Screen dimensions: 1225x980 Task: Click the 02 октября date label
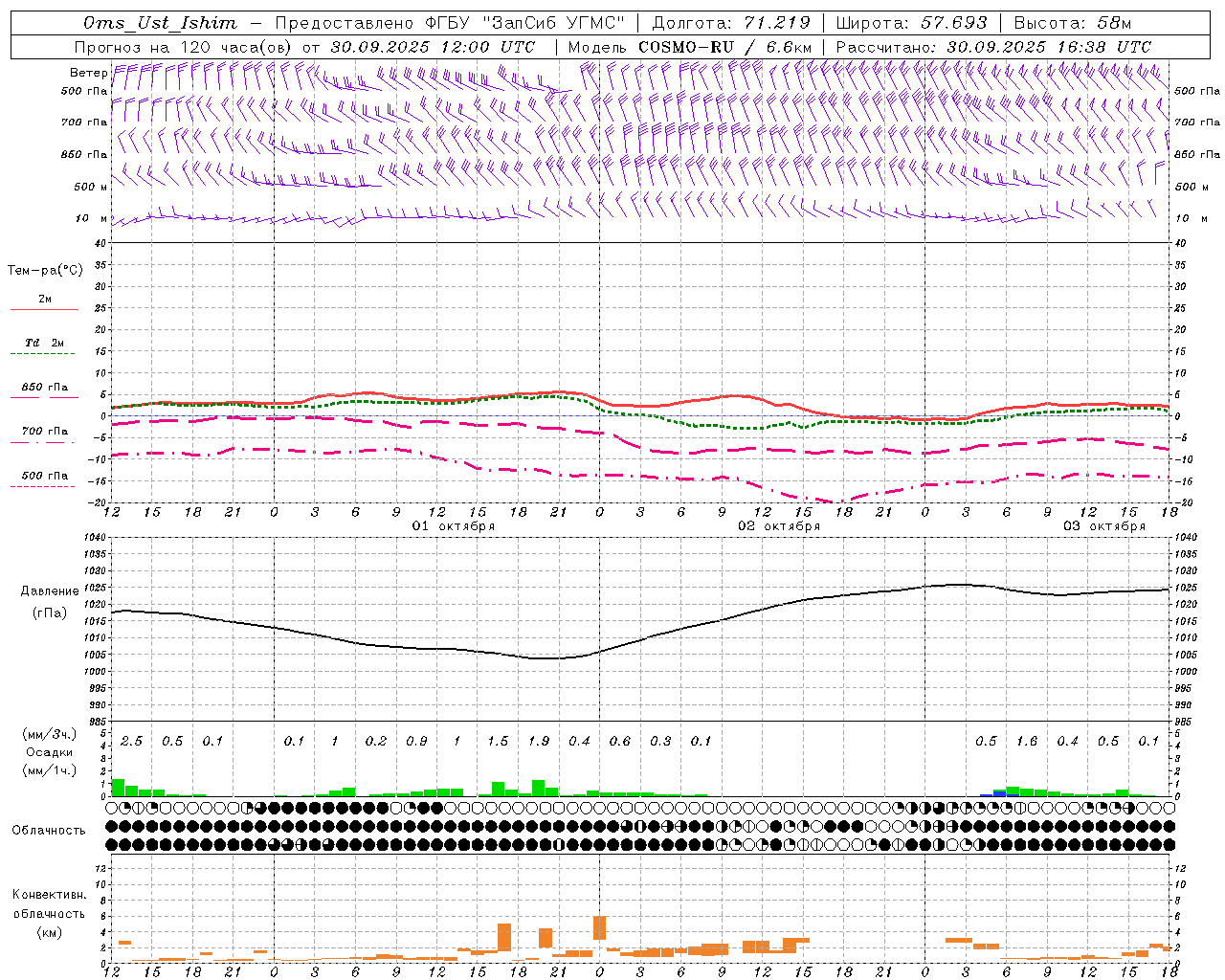coord(779,526)
